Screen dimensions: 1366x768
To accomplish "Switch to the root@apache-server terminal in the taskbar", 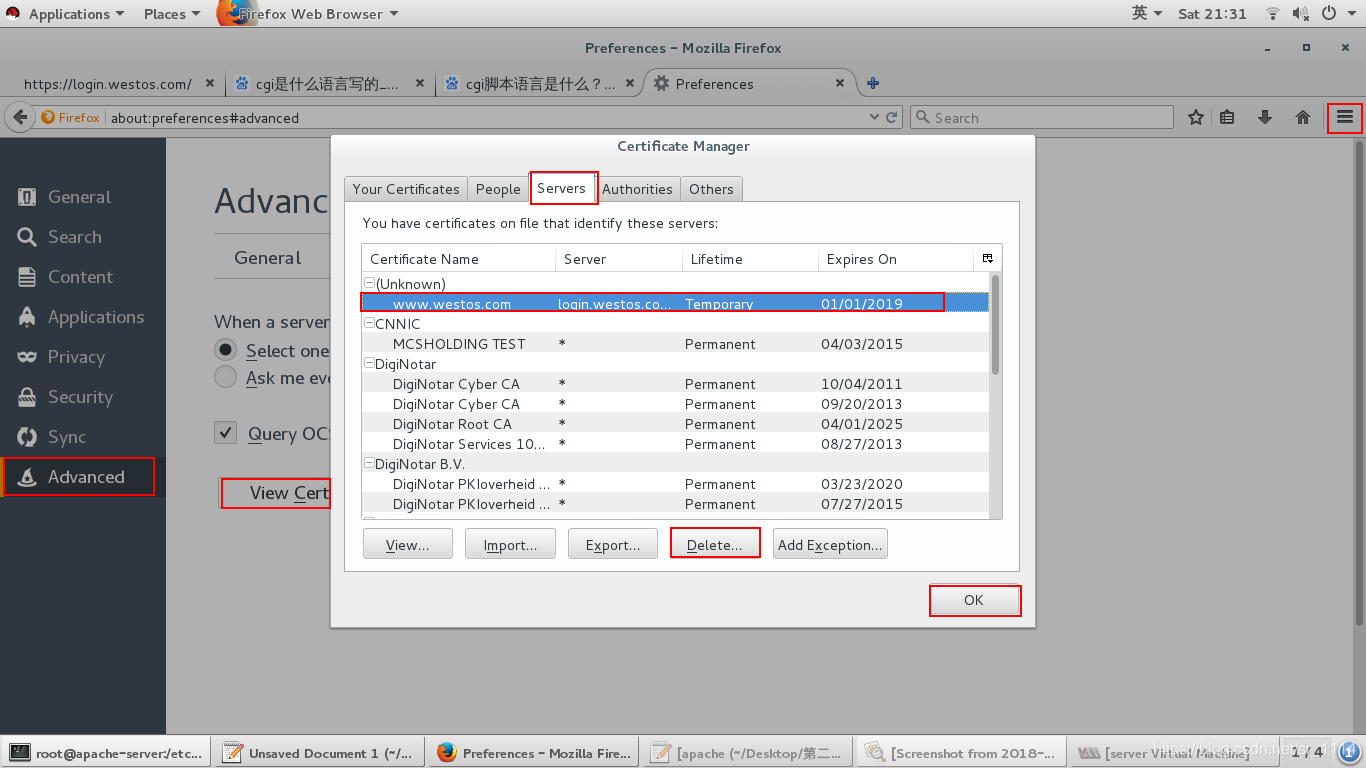I will pyautogui.click(x=107, y=753).
